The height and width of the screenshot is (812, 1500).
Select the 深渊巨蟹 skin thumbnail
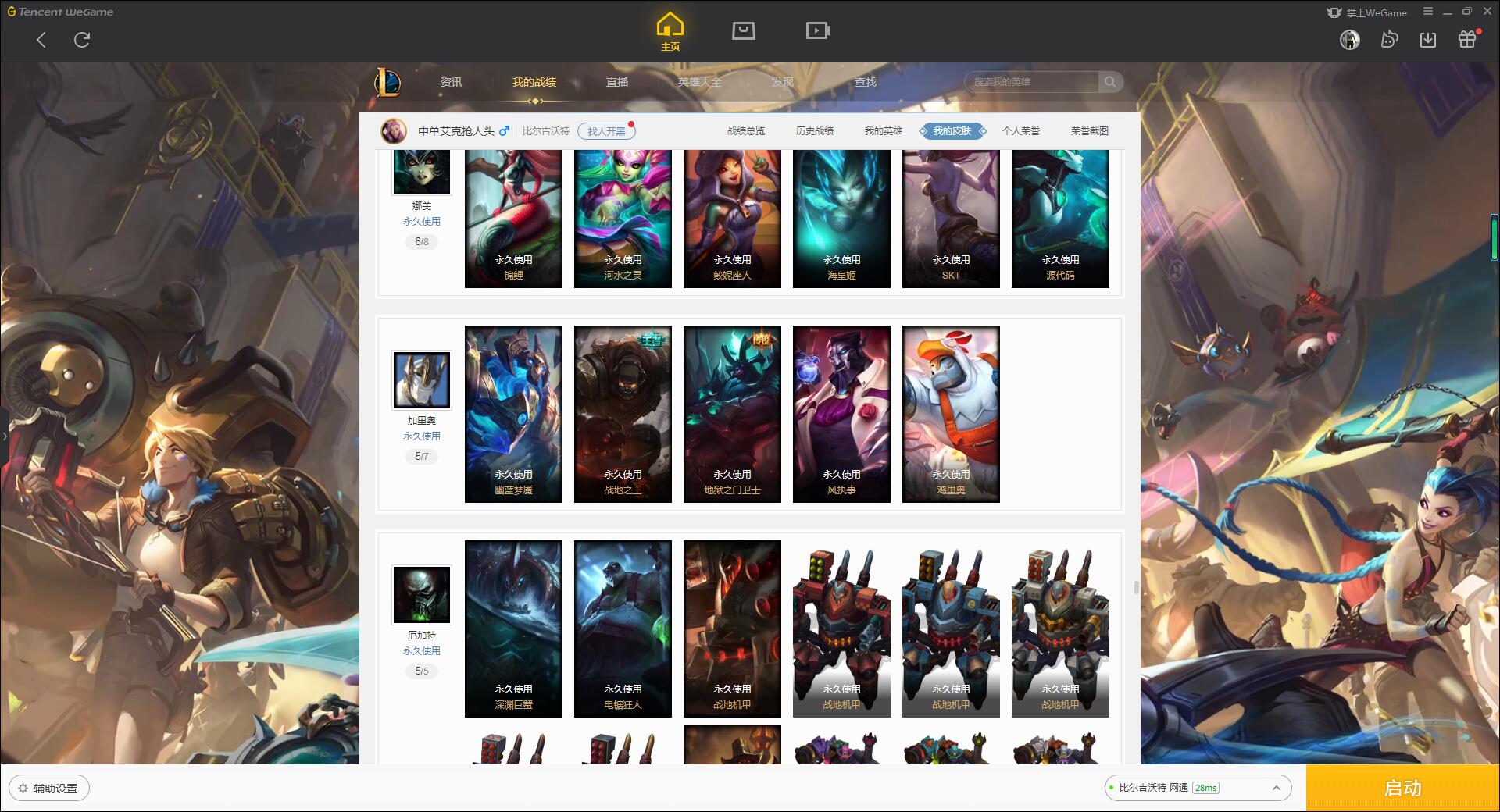click(x=513, y=629)
